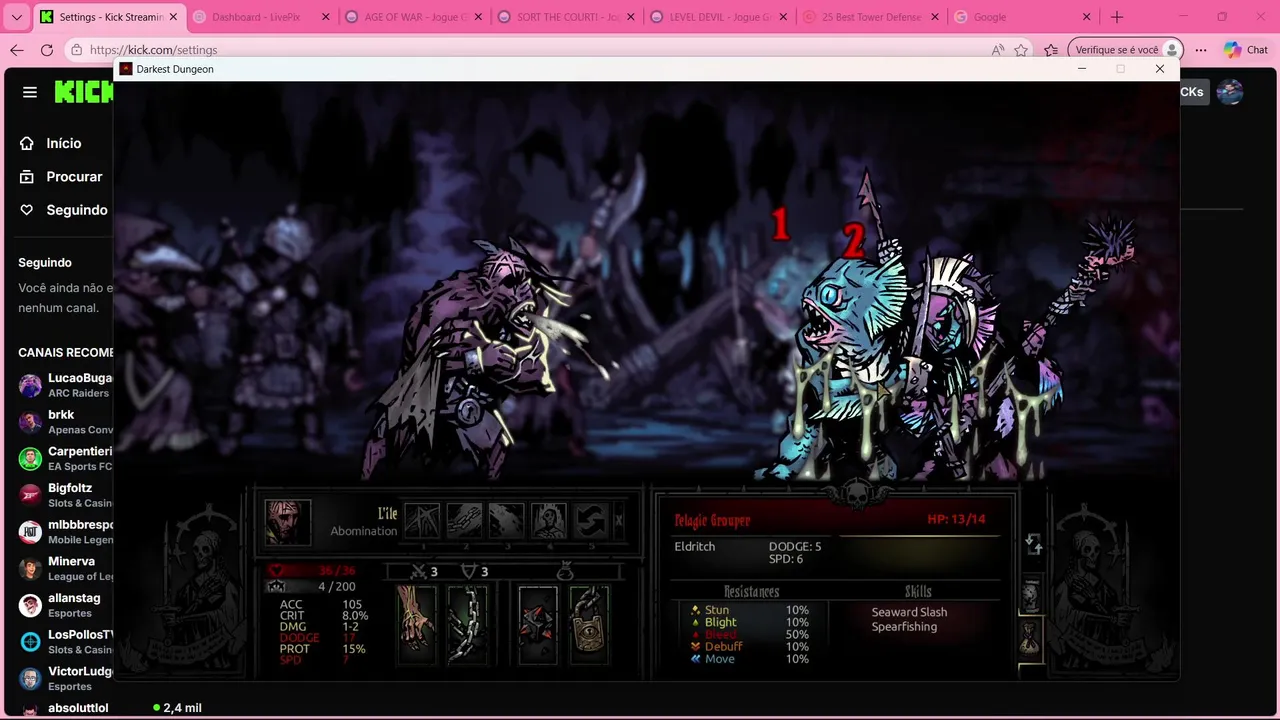Viewport: 1280px width, 720px height.
Task: Open Procurar in the Kick sidebar
Action: [64, 176]
